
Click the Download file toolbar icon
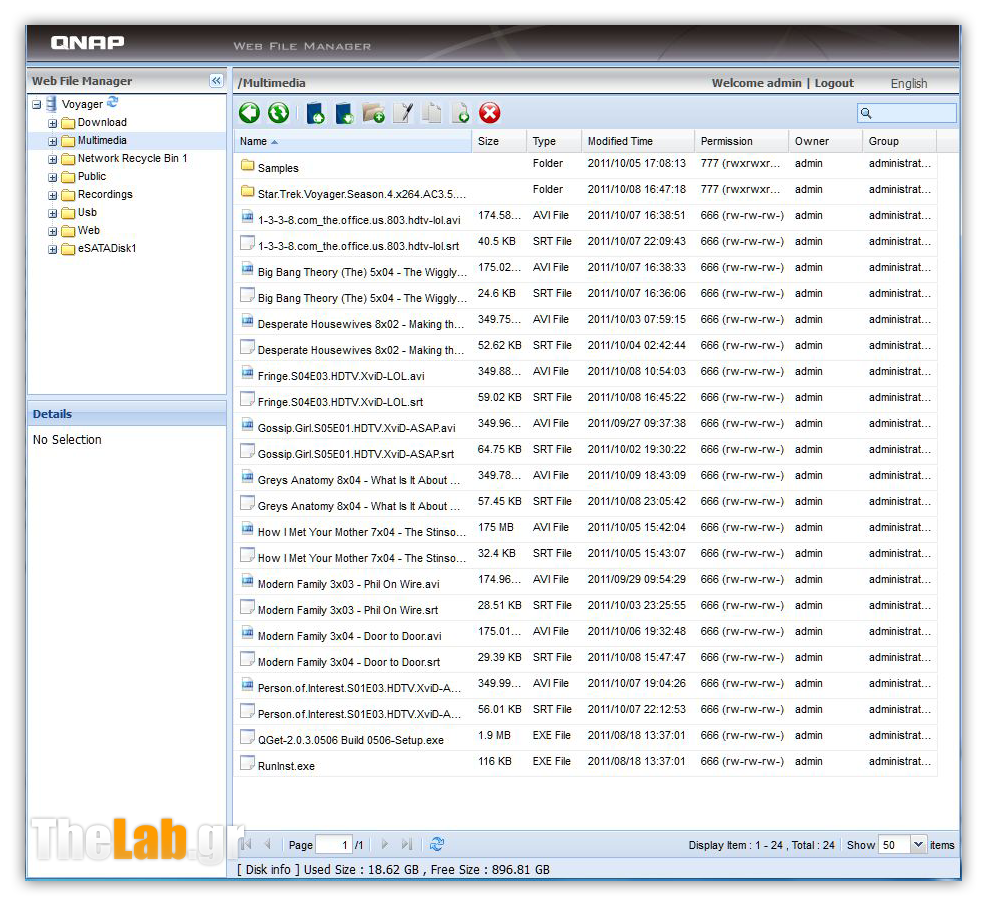tap(344, 113)
